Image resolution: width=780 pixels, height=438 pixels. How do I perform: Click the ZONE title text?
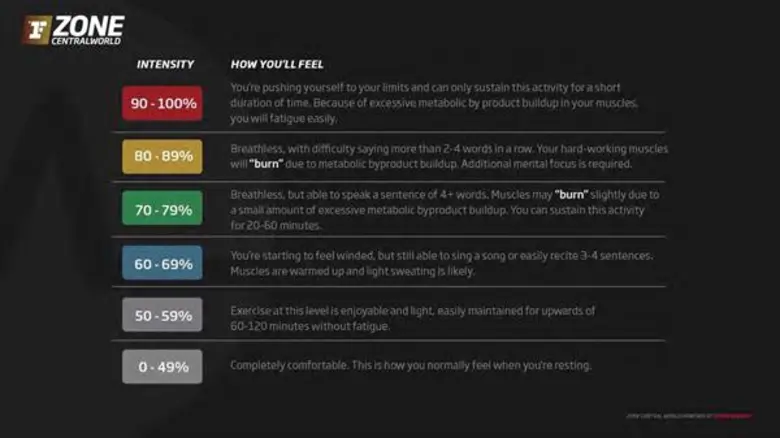point(90,24)
